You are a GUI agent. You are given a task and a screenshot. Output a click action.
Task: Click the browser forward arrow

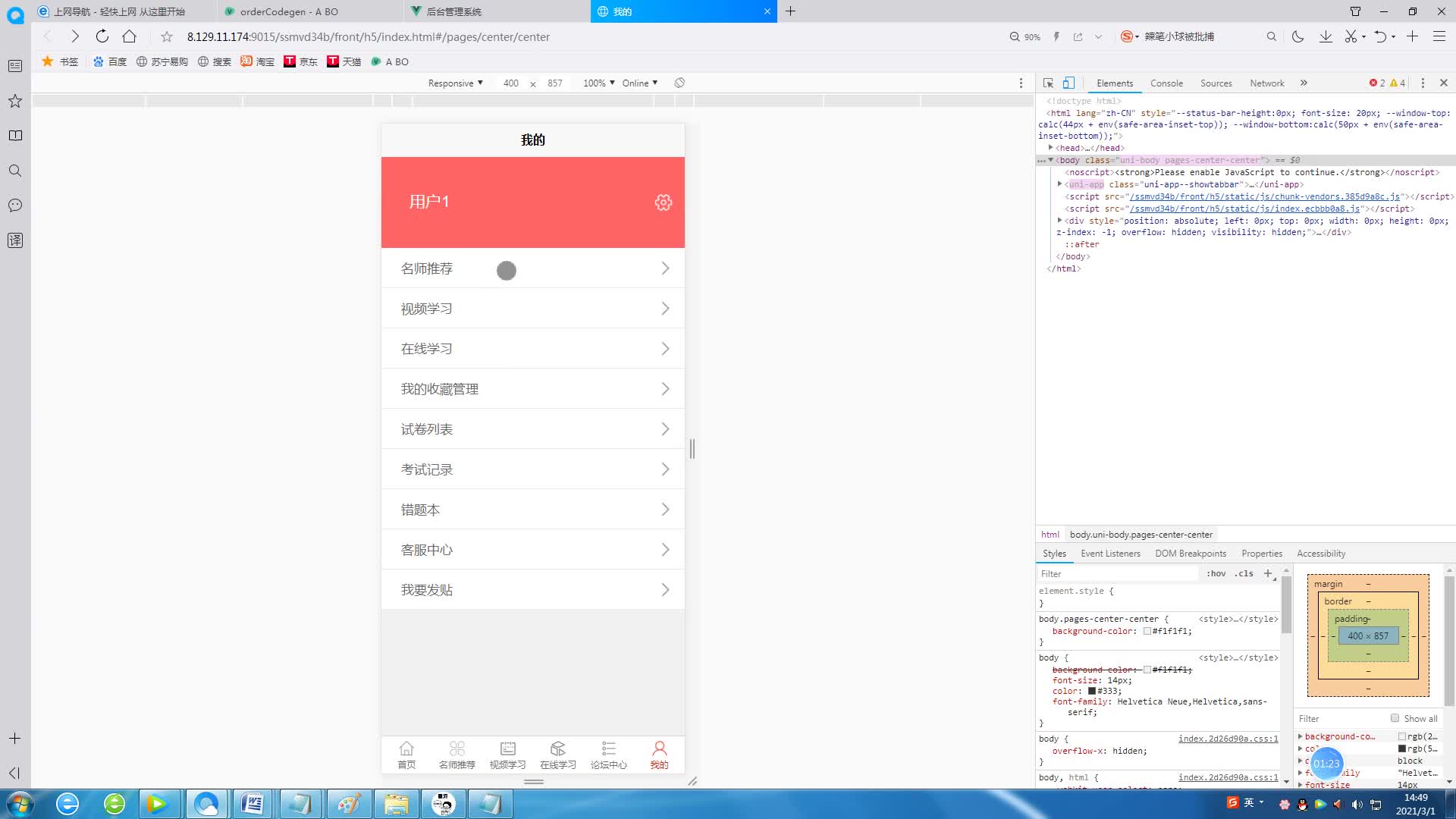74,36
